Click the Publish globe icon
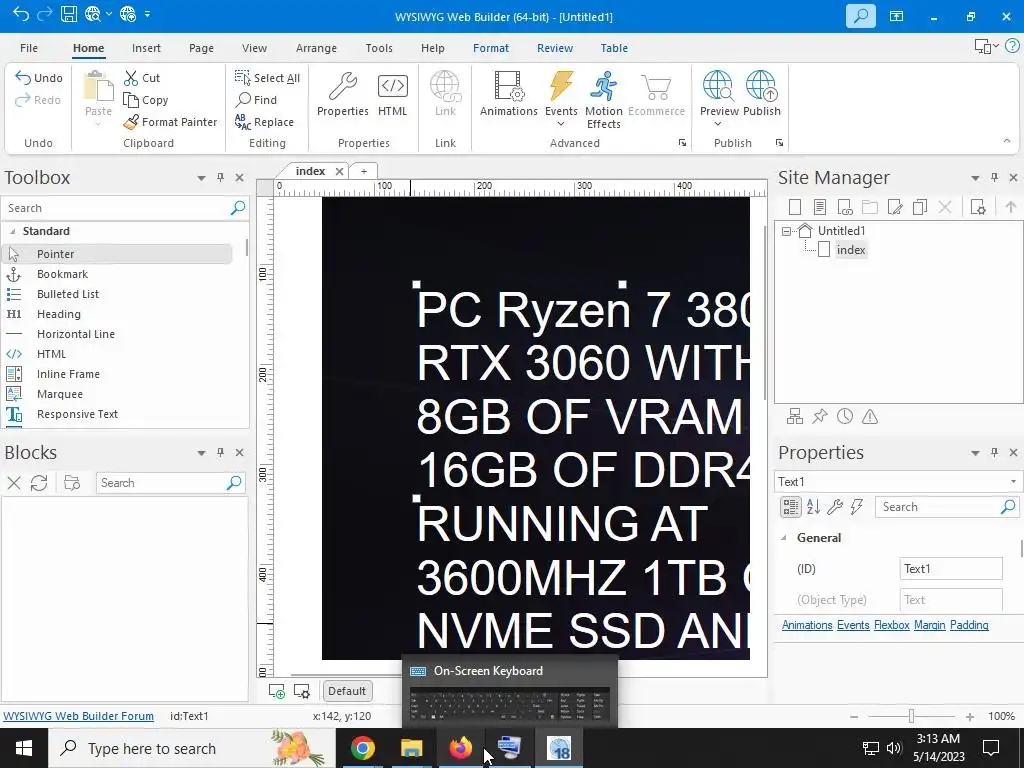This screenshot has height=768, width=1024. [x=761, y=86]
